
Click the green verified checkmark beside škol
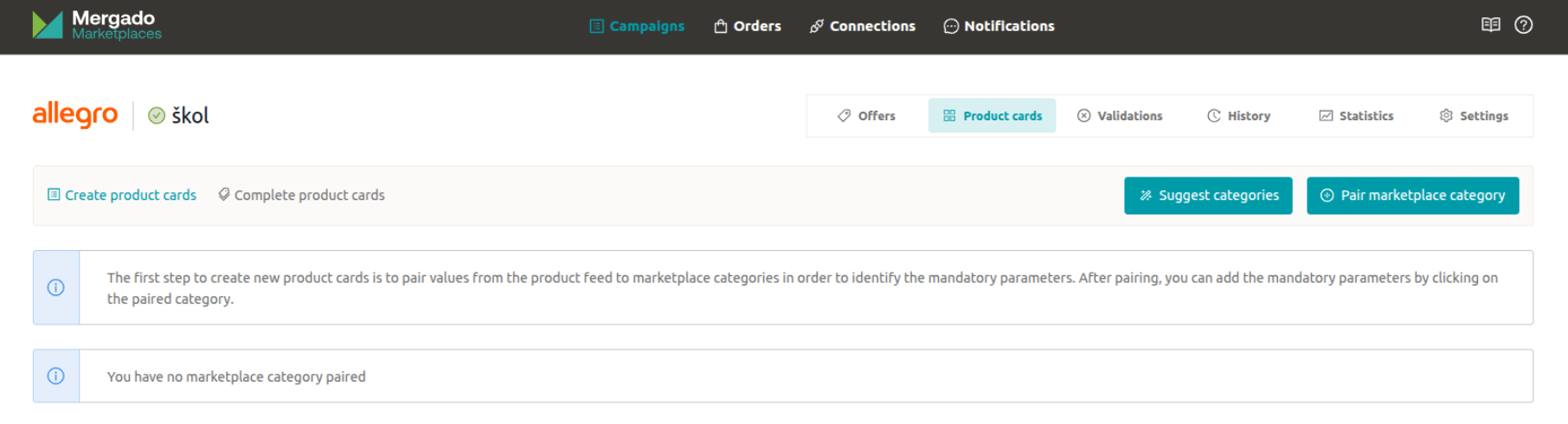pyautogui.click(x=157, y=116)
